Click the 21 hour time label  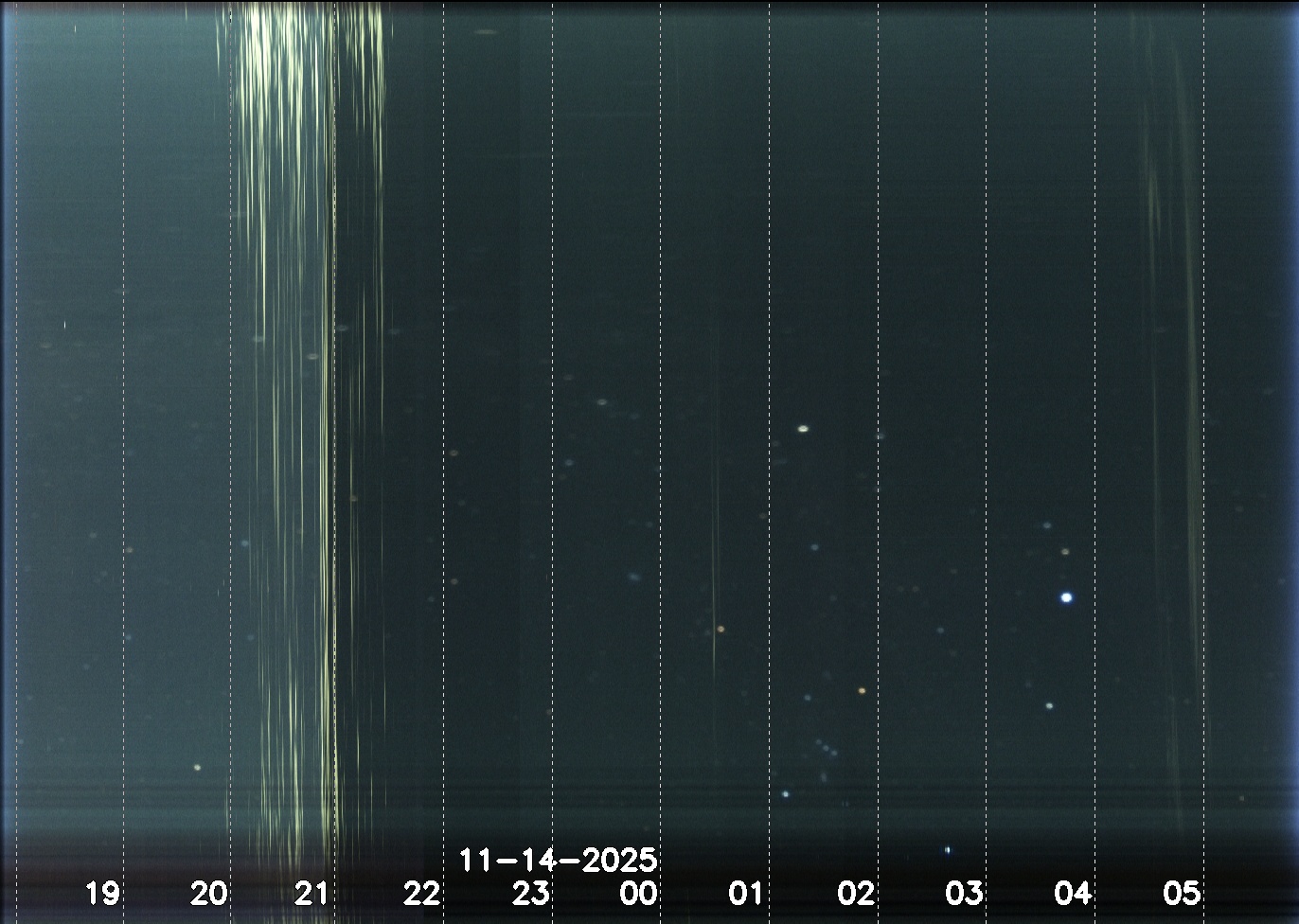tap(311, 893)
